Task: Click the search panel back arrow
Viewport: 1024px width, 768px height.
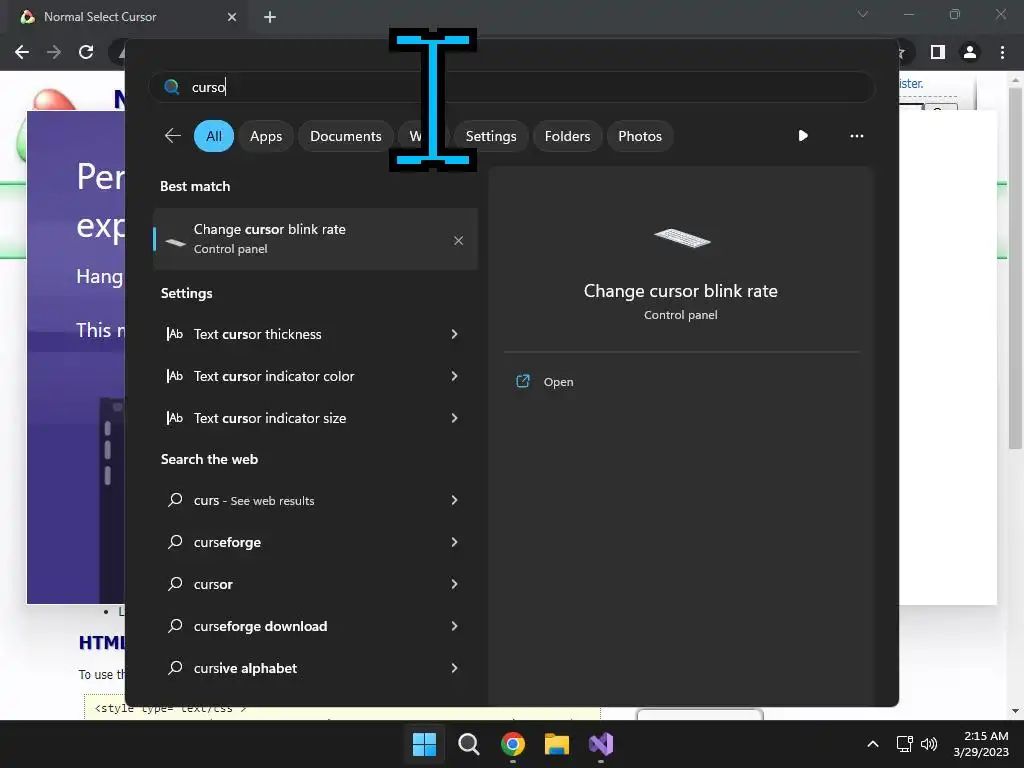Action: point(172,136)
